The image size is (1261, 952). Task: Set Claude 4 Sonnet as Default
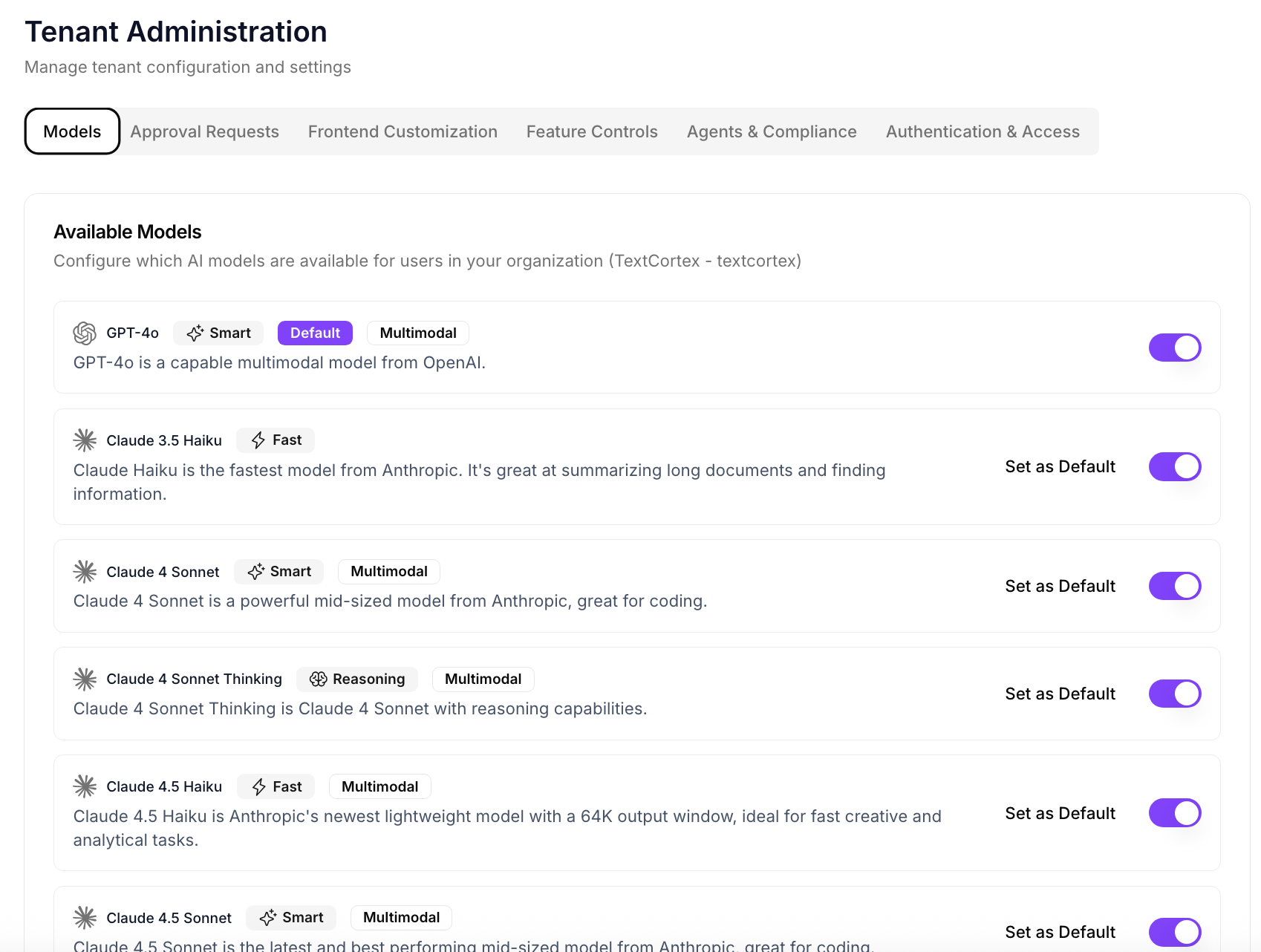click(1060, 586)
